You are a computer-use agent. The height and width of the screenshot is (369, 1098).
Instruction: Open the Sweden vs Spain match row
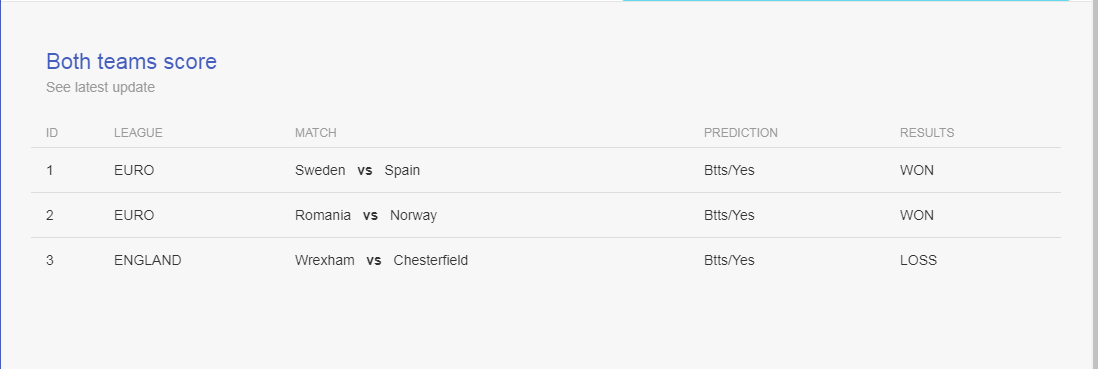click(x=545, y=170)
